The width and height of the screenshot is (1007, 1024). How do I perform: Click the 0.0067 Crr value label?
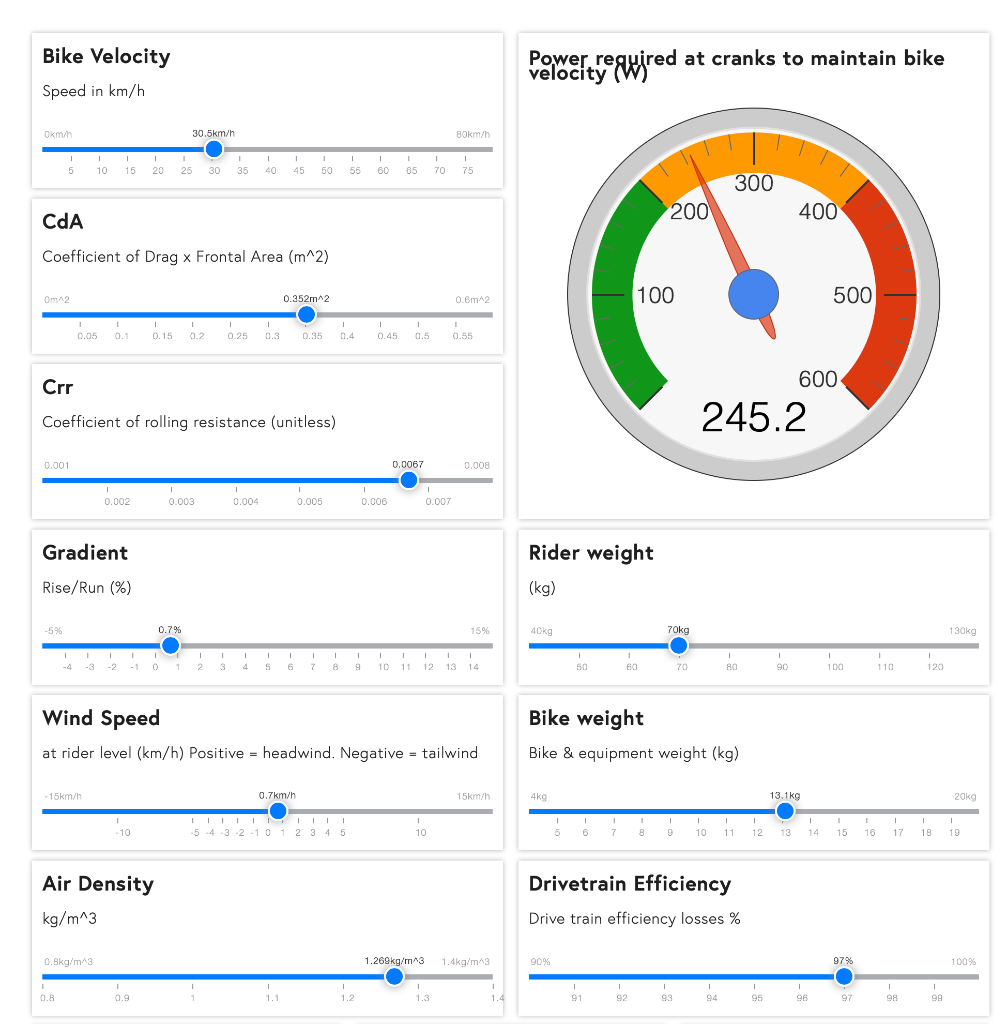[x=408, y=463]
